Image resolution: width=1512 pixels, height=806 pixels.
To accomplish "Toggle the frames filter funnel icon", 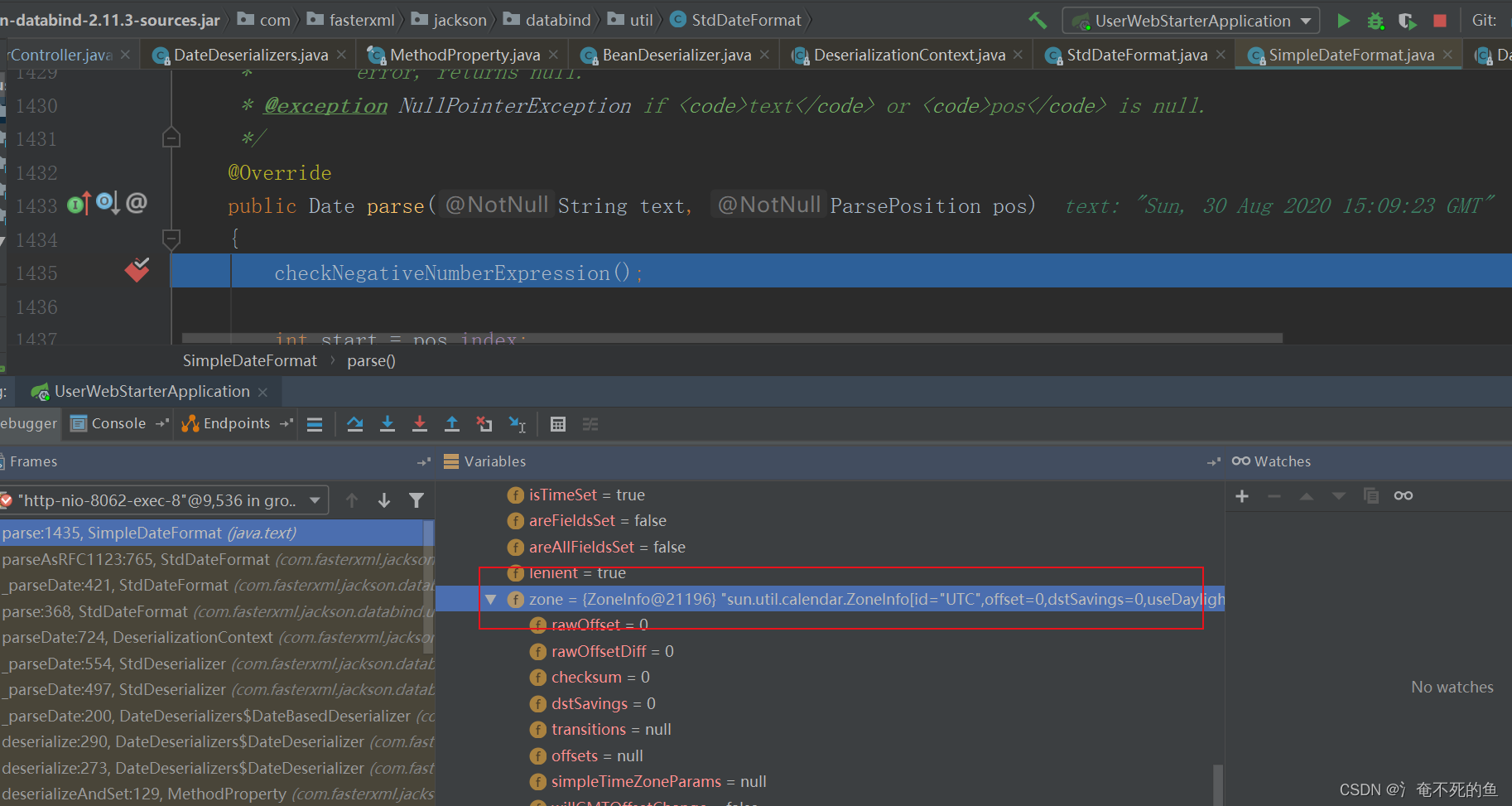I will click(x=417, y=500).
